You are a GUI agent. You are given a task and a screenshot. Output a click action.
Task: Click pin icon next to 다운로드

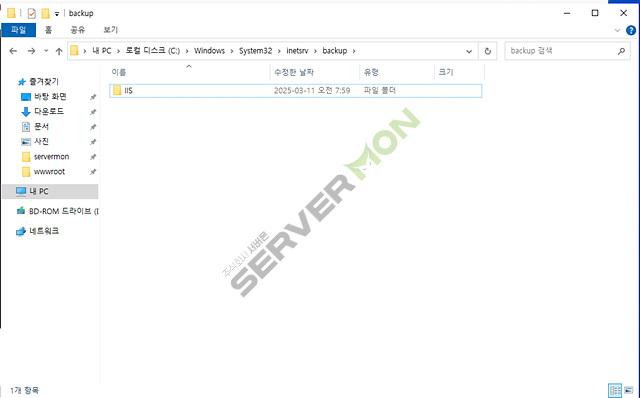tap(93, 112)
